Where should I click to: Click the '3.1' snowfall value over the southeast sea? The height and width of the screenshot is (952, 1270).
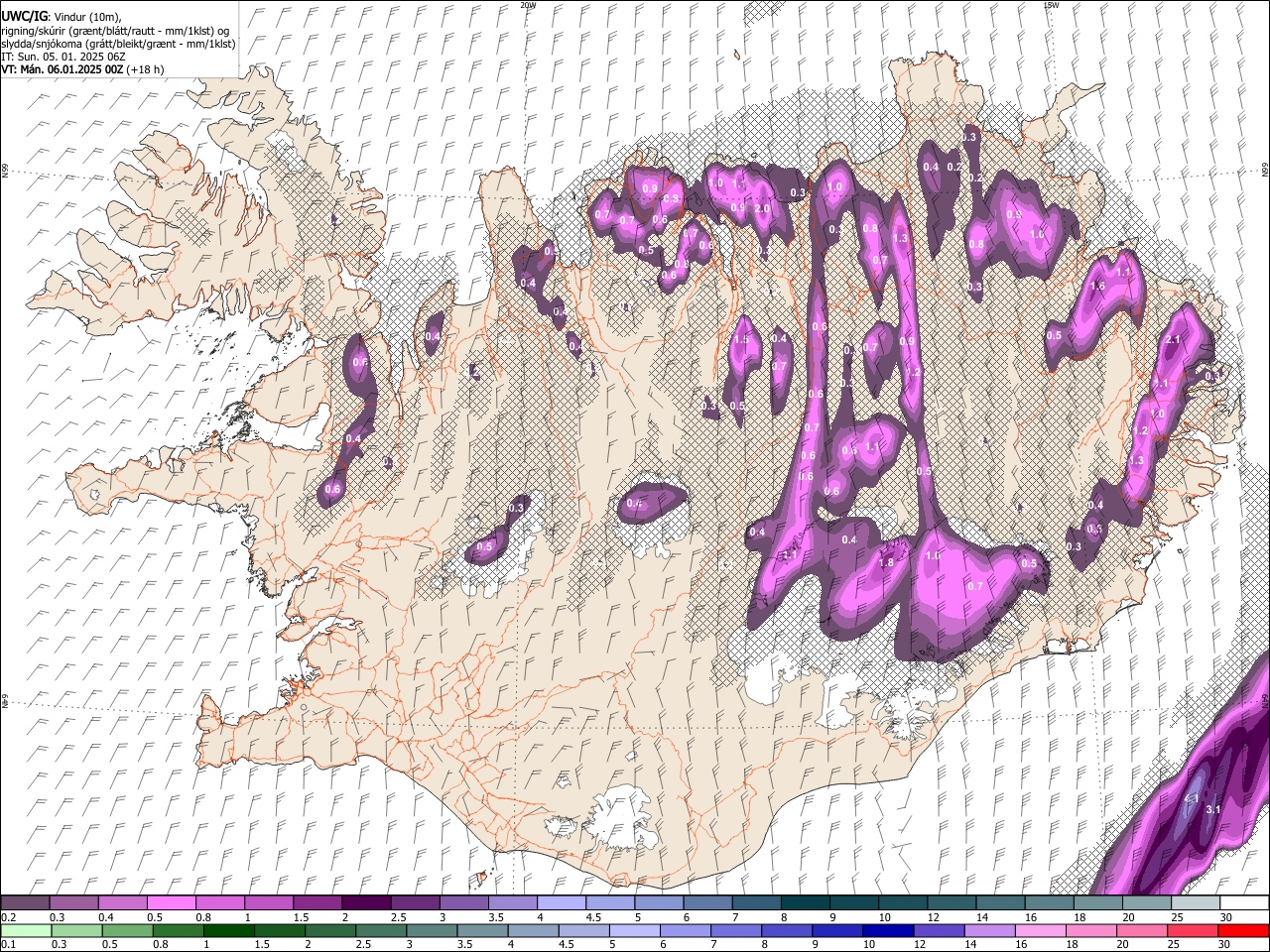(x=1212, y=809)
